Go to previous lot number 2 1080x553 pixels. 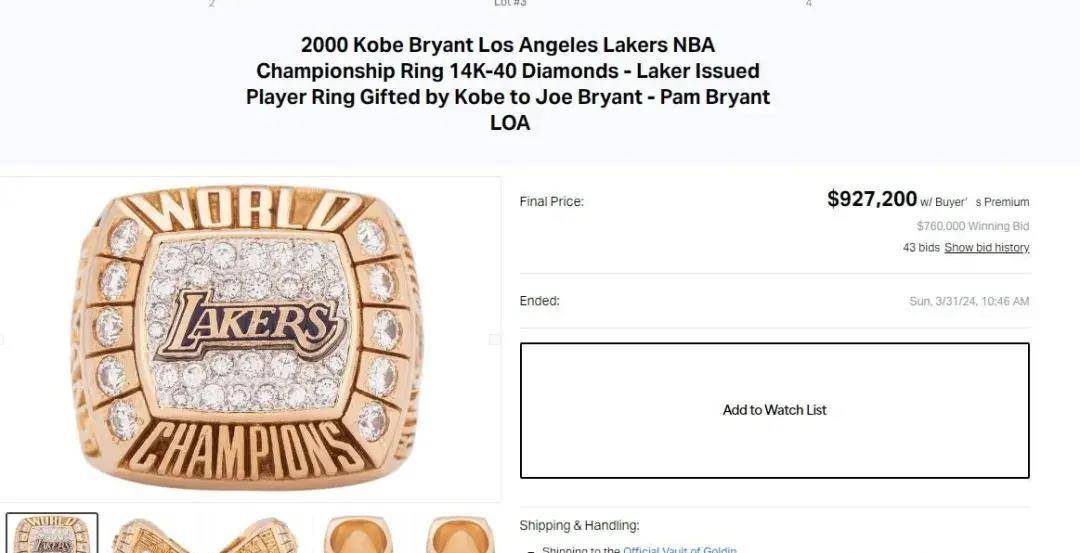point(211,3)
